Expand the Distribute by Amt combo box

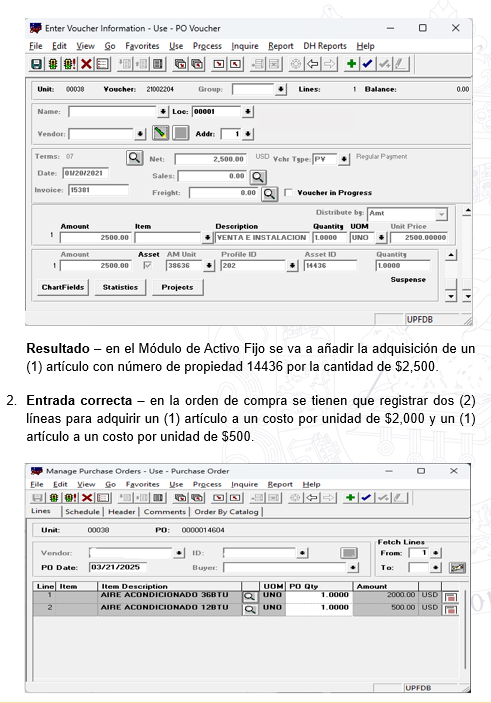coord(442,214)
